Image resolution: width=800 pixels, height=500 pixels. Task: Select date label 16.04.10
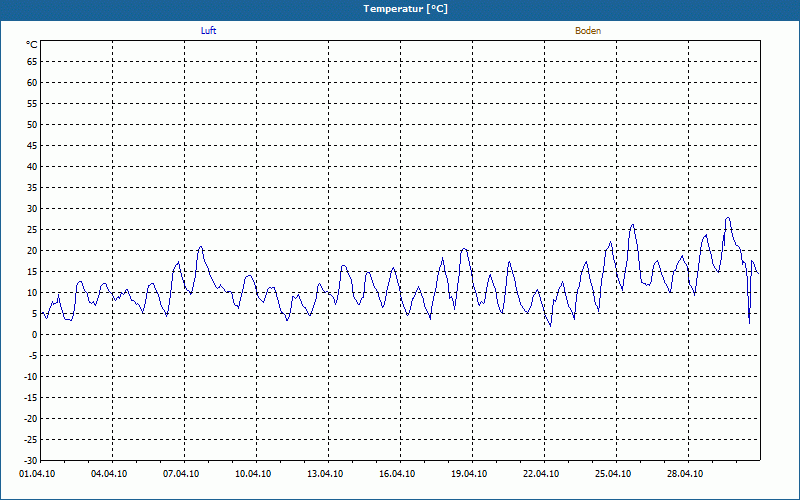point(397,474)
